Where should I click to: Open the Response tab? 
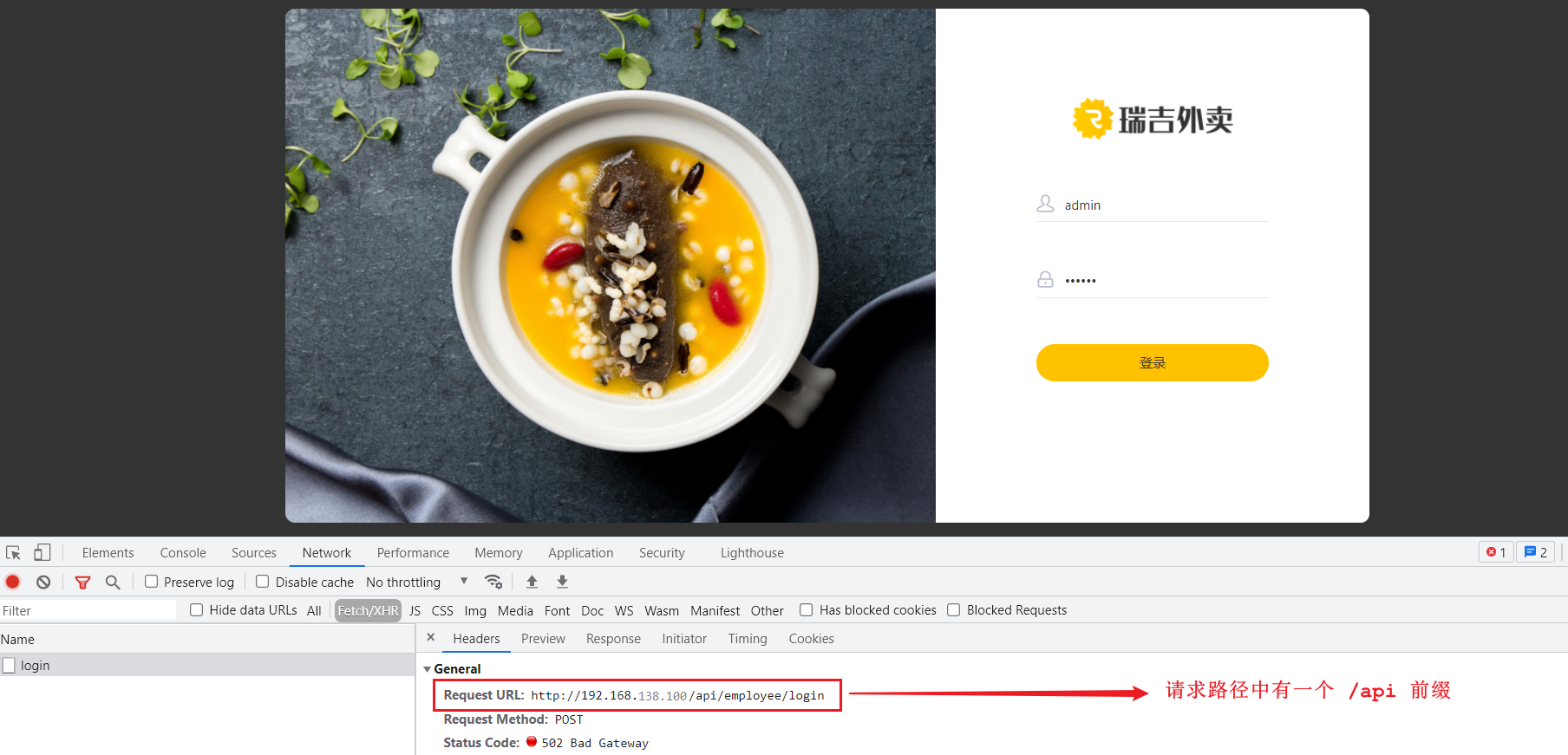coord(613,639)
